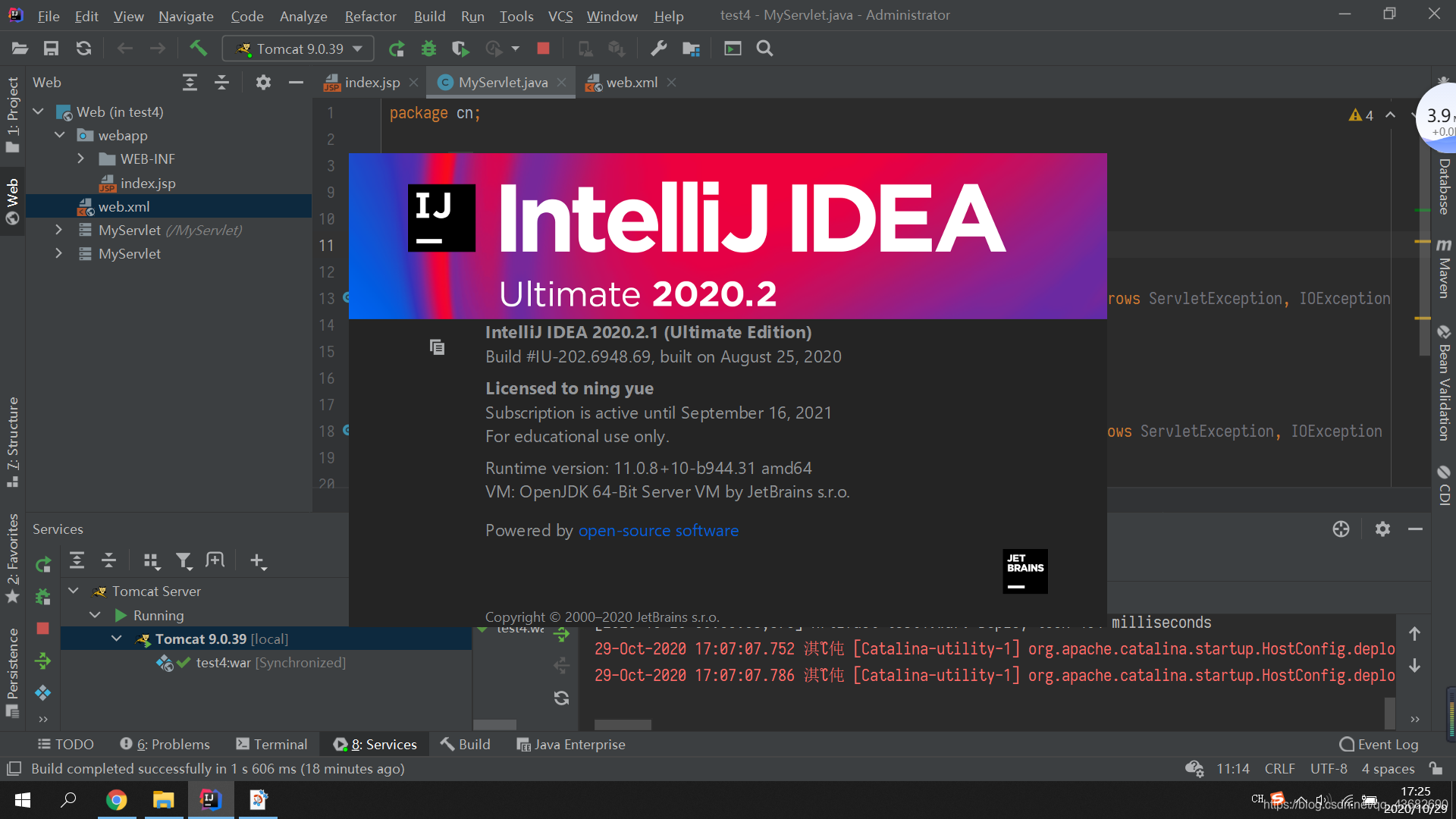Collapse the Tomcat Server services node
1456x819 pixels.
[74, 591]
